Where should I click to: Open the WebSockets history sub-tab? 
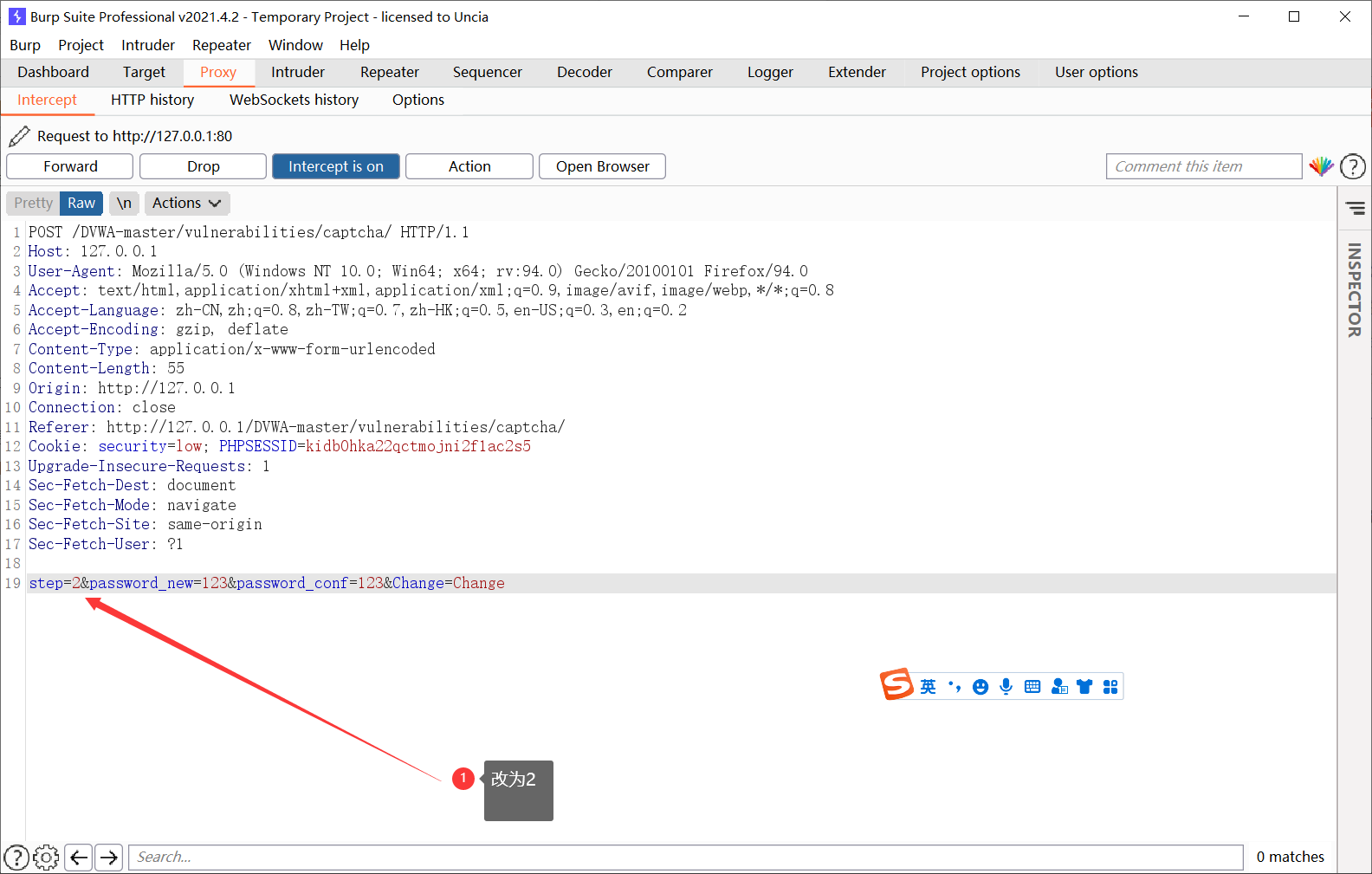(294, 100)
